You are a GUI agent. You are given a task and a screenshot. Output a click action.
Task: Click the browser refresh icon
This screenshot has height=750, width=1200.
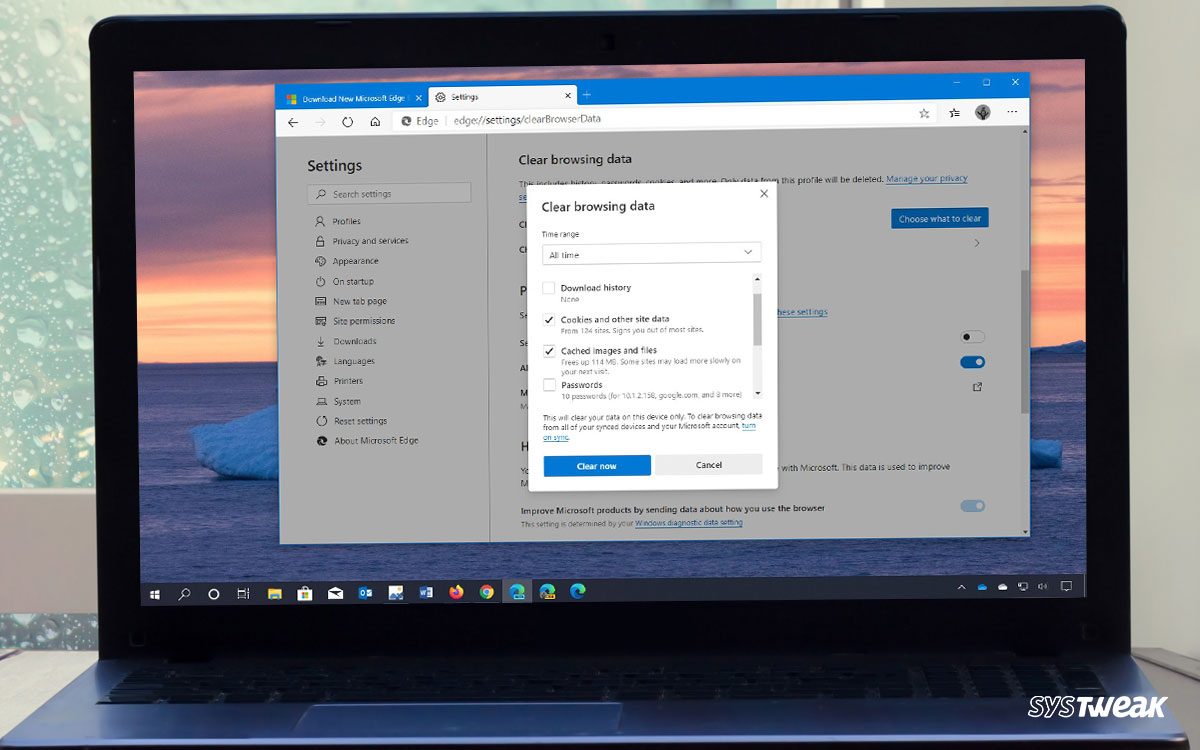click(x=347, y=121)
